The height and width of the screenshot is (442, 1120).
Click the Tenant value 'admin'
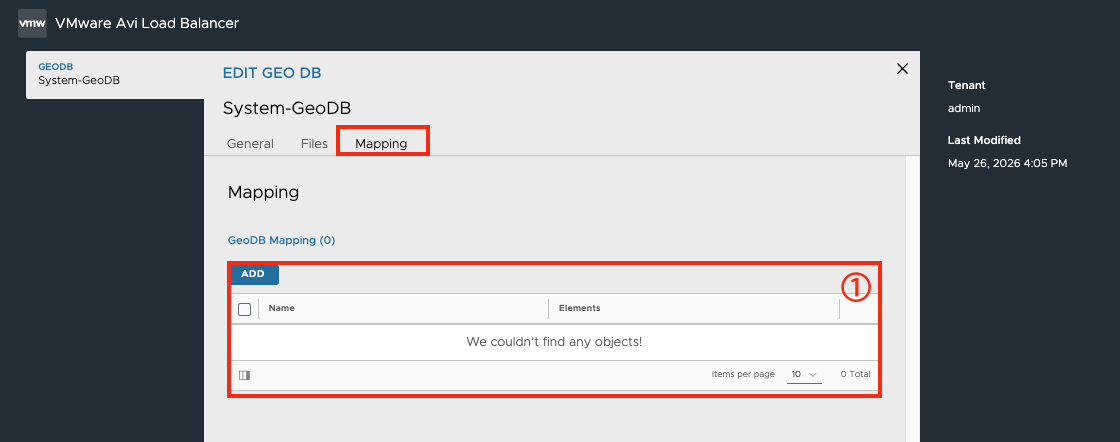click(964, 109)
